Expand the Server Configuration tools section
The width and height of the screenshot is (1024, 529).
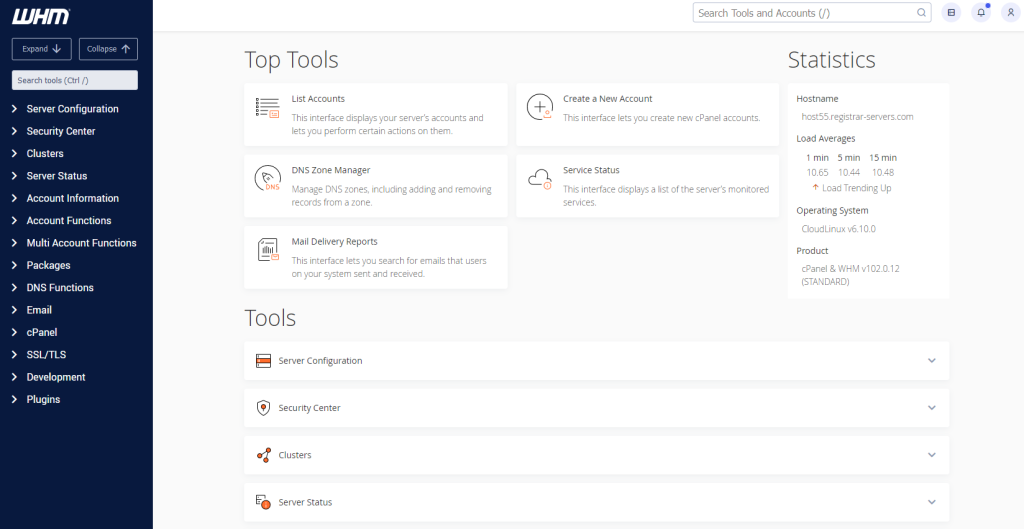click(x=931, y=361)
